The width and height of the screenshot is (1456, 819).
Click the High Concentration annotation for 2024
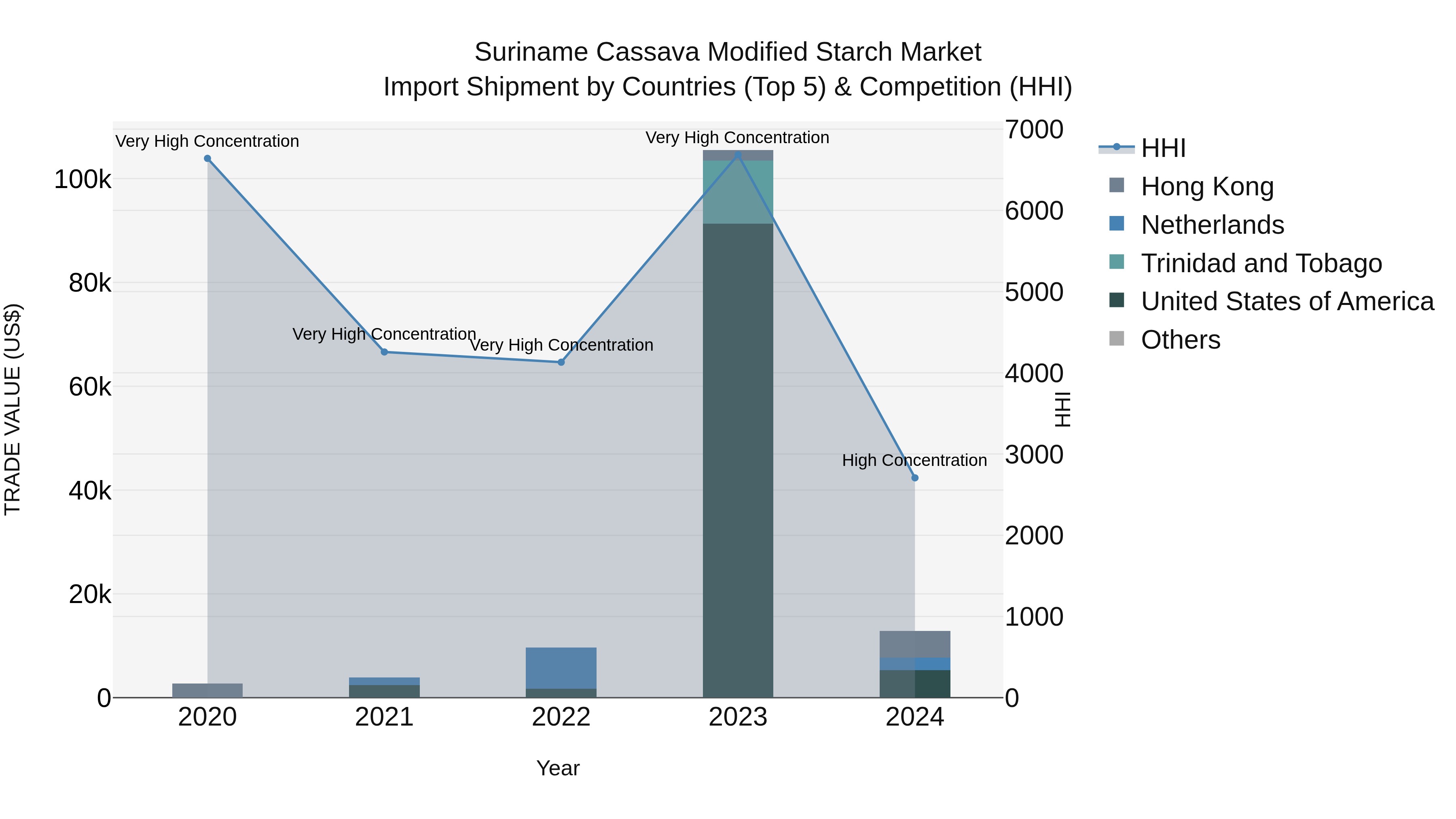[x=914, y=461]
